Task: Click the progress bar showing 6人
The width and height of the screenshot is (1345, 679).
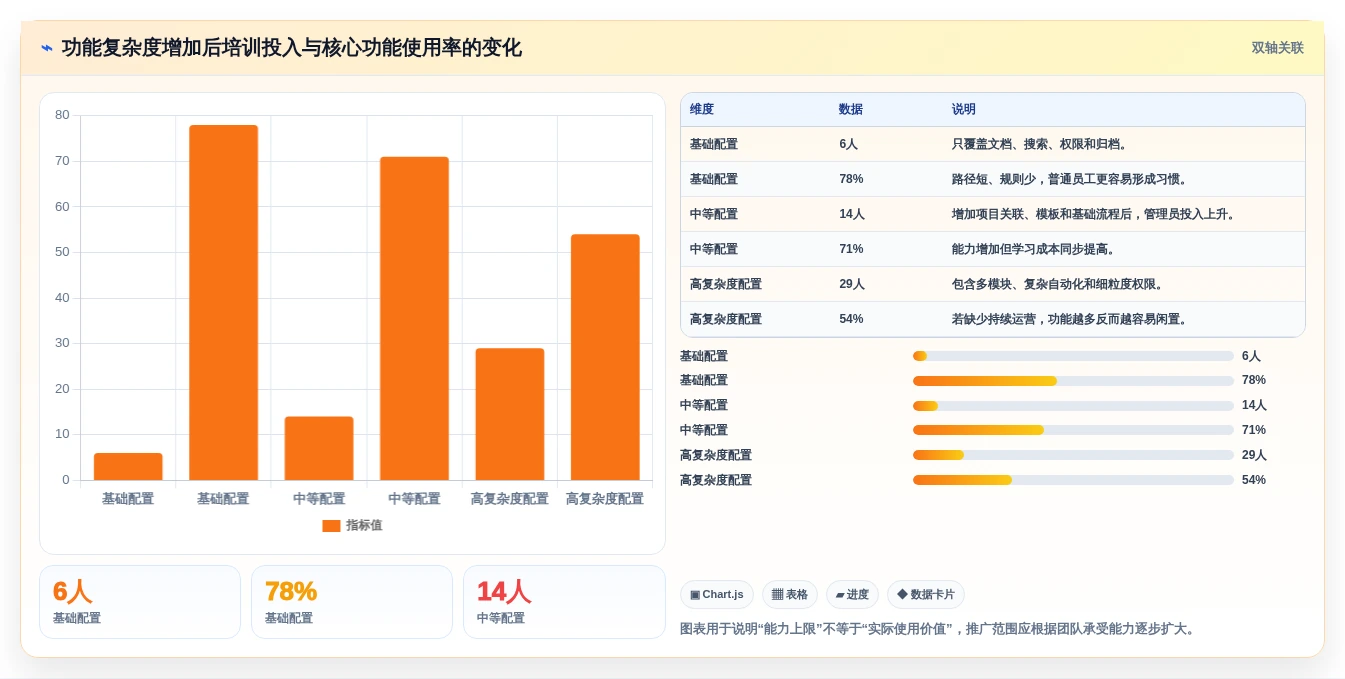Action: click(1073, 356)
